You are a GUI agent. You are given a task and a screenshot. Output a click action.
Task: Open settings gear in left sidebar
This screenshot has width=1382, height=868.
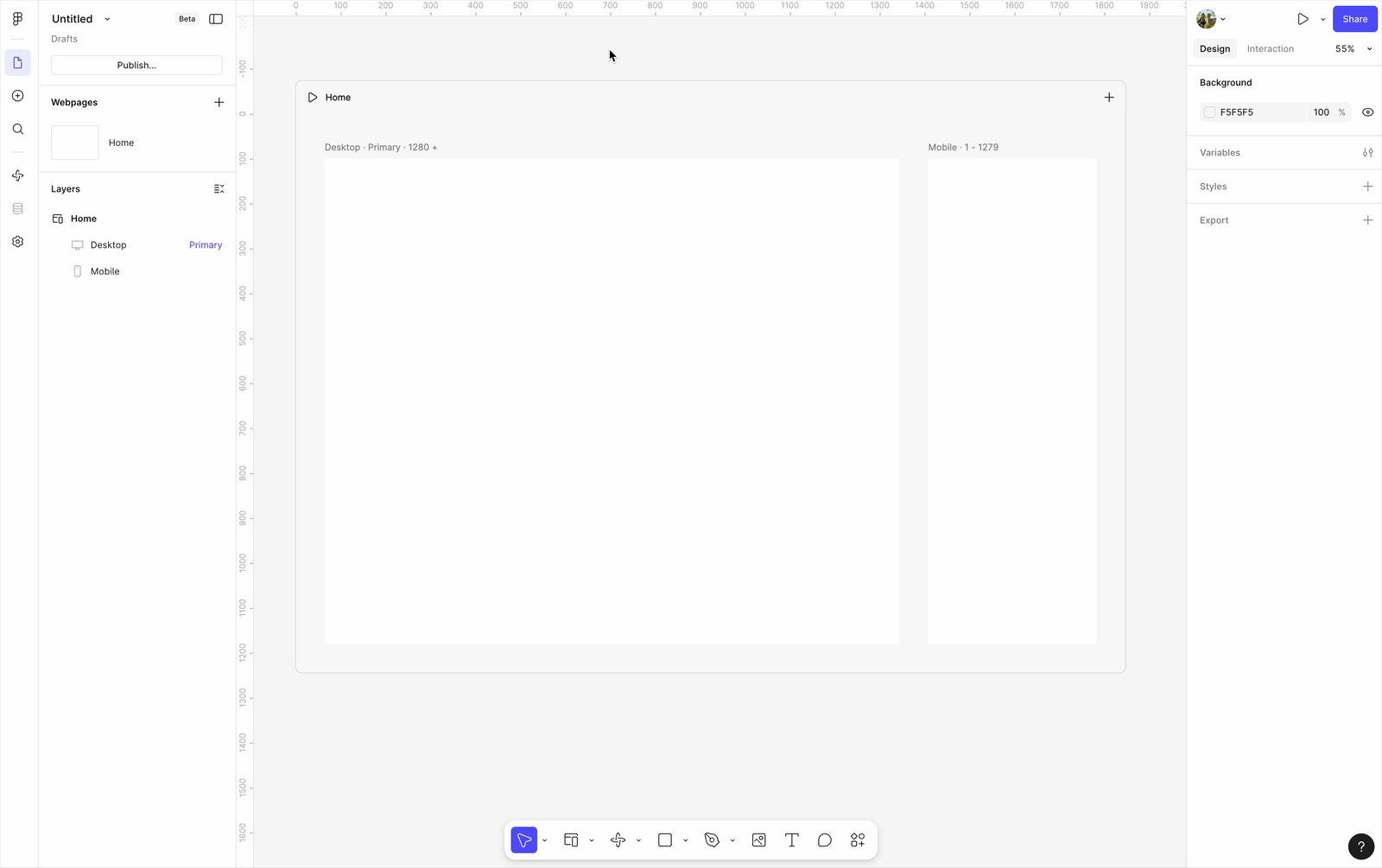18,242
